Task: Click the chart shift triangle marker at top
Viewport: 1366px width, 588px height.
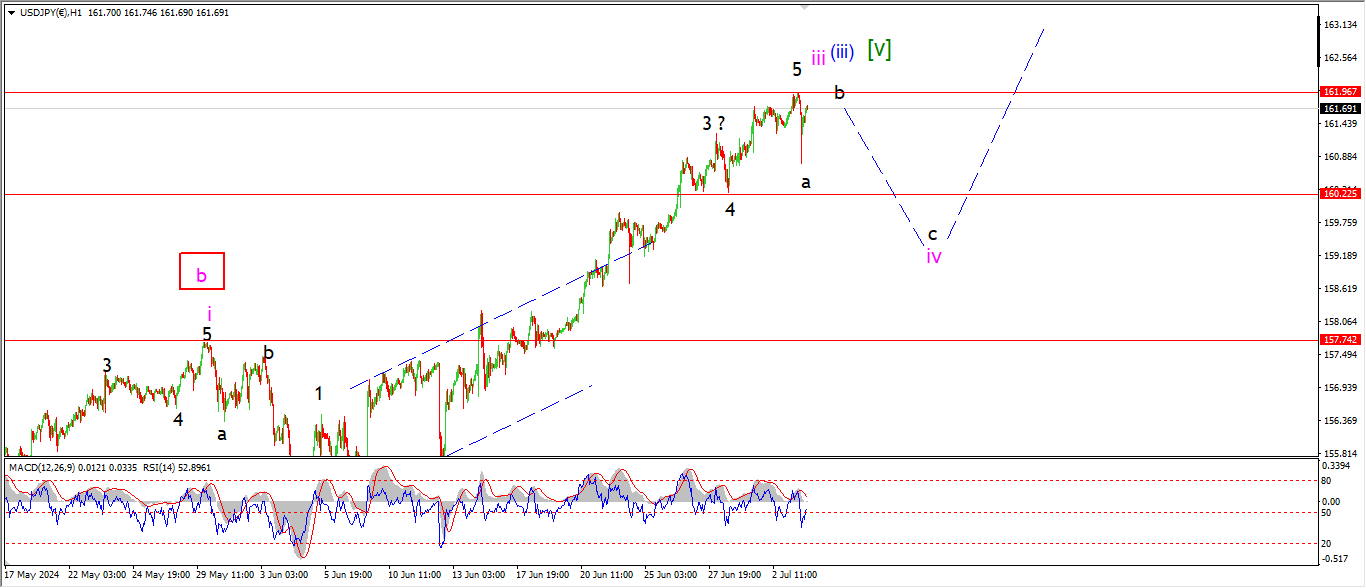Action: click(804, 7)
